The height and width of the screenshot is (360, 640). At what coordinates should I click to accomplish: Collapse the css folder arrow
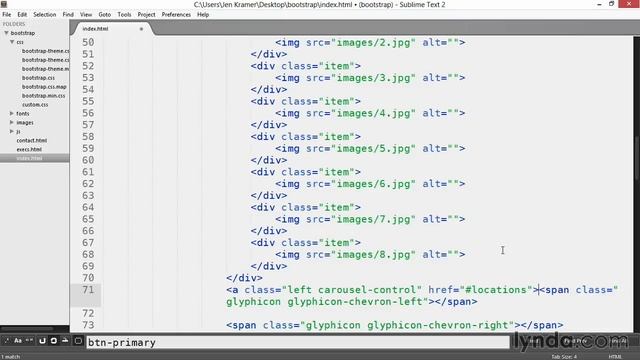coord(12,42)
